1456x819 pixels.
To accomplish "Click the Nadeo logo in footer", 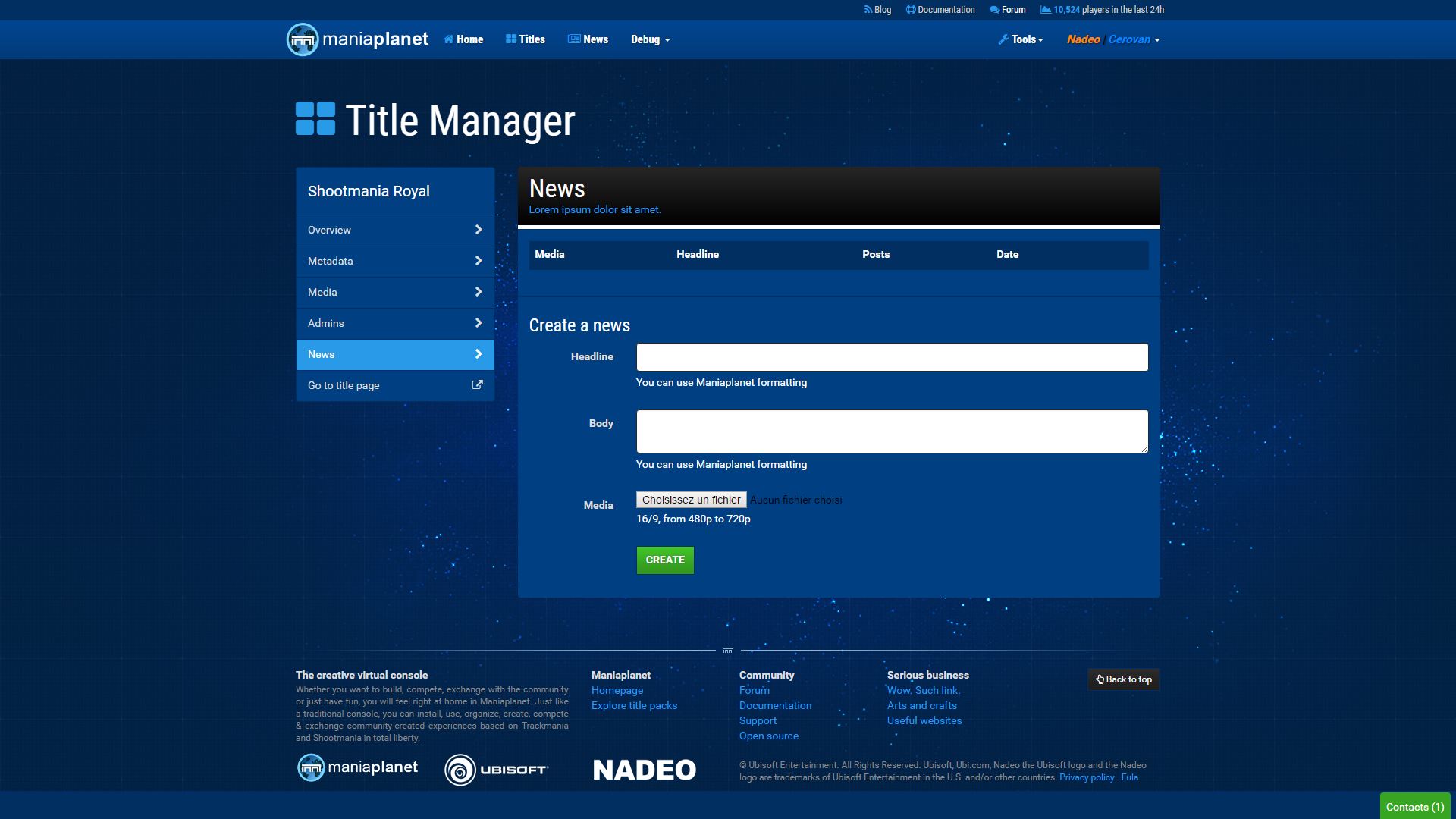I will pyautogui.click(x=645, y=770).
